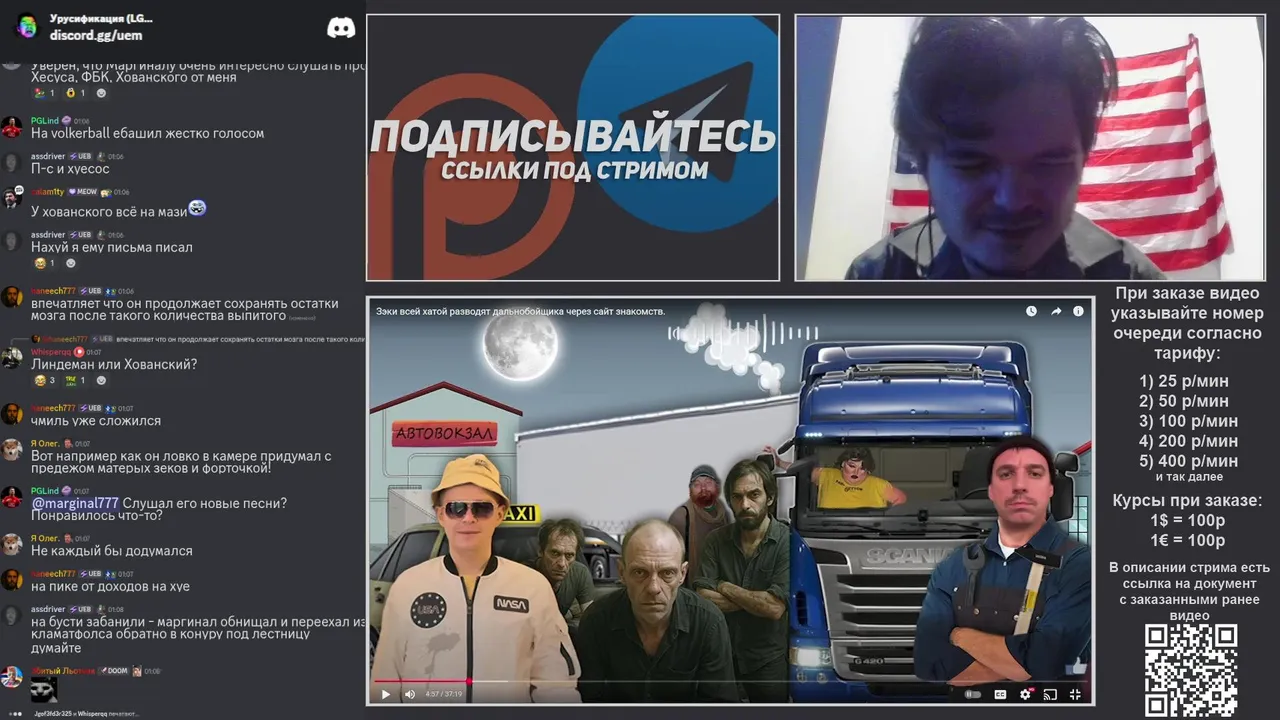Click assdriver's avatar beside 'П-с и хуесос'

12,163
